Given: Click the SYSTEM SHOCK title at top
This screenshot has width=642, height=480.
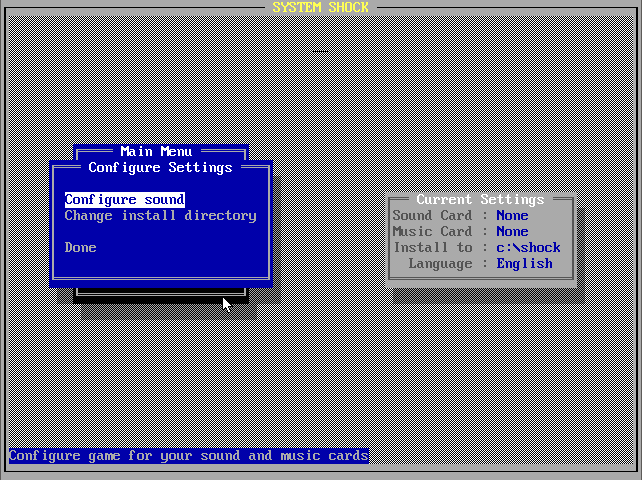Looking at the screenshot, I should point(320,7).
